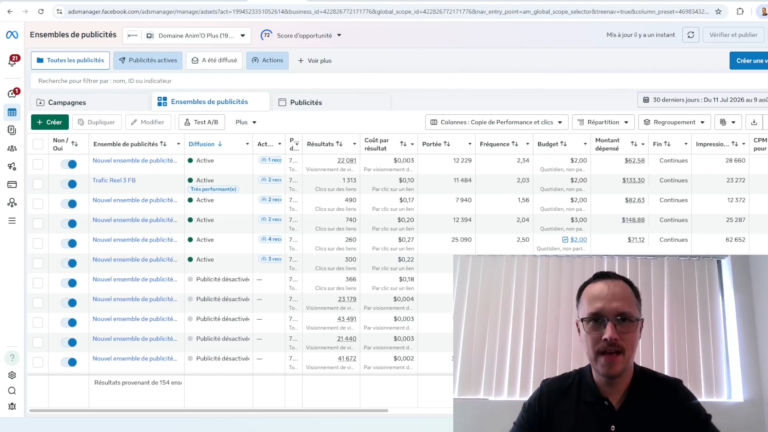The height and width of the screenshot is (432, 768).
Task: Open the help question mark icon
Action: [x=12, y=358]
